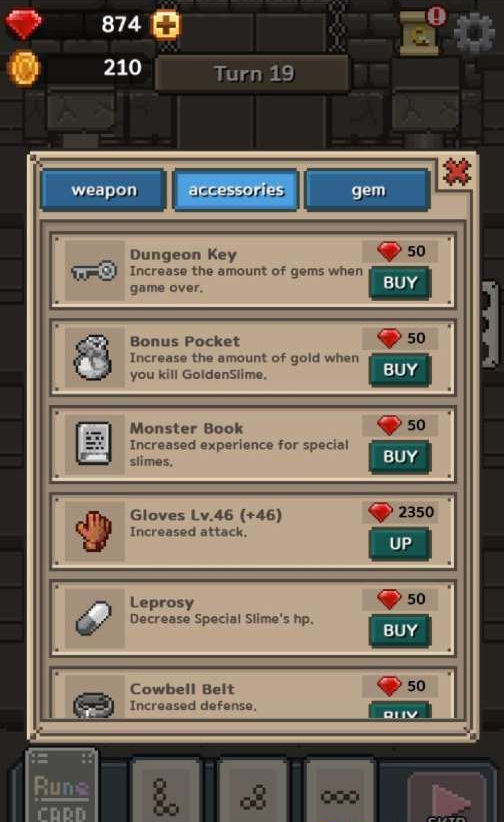This screenshot has height=822, width=504.
Task: Tap the Bonus Pocket bag icon
Action: [x=94, y=358]
